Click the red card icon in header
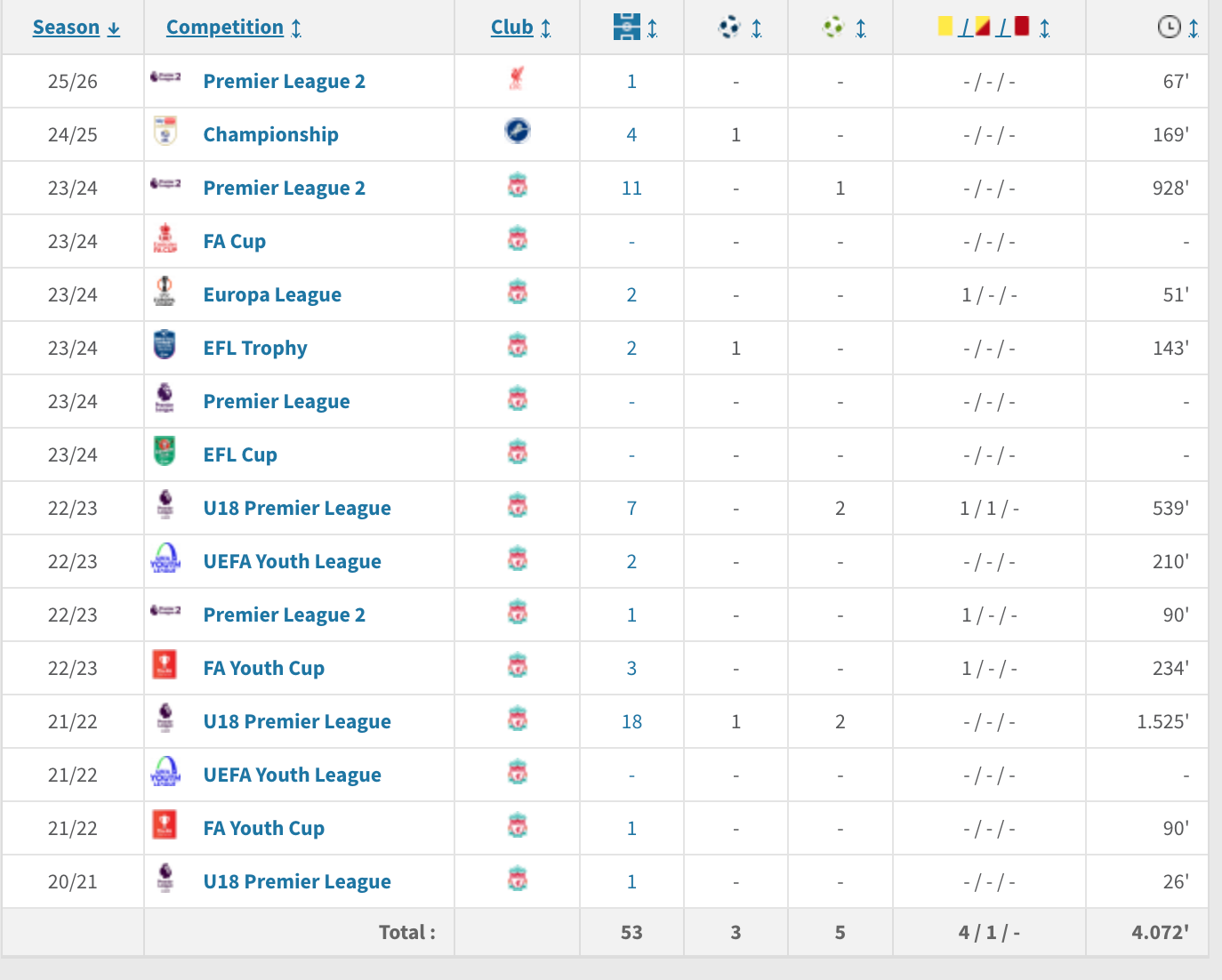Screen dimensions: 1222x980 [1022, 26]
